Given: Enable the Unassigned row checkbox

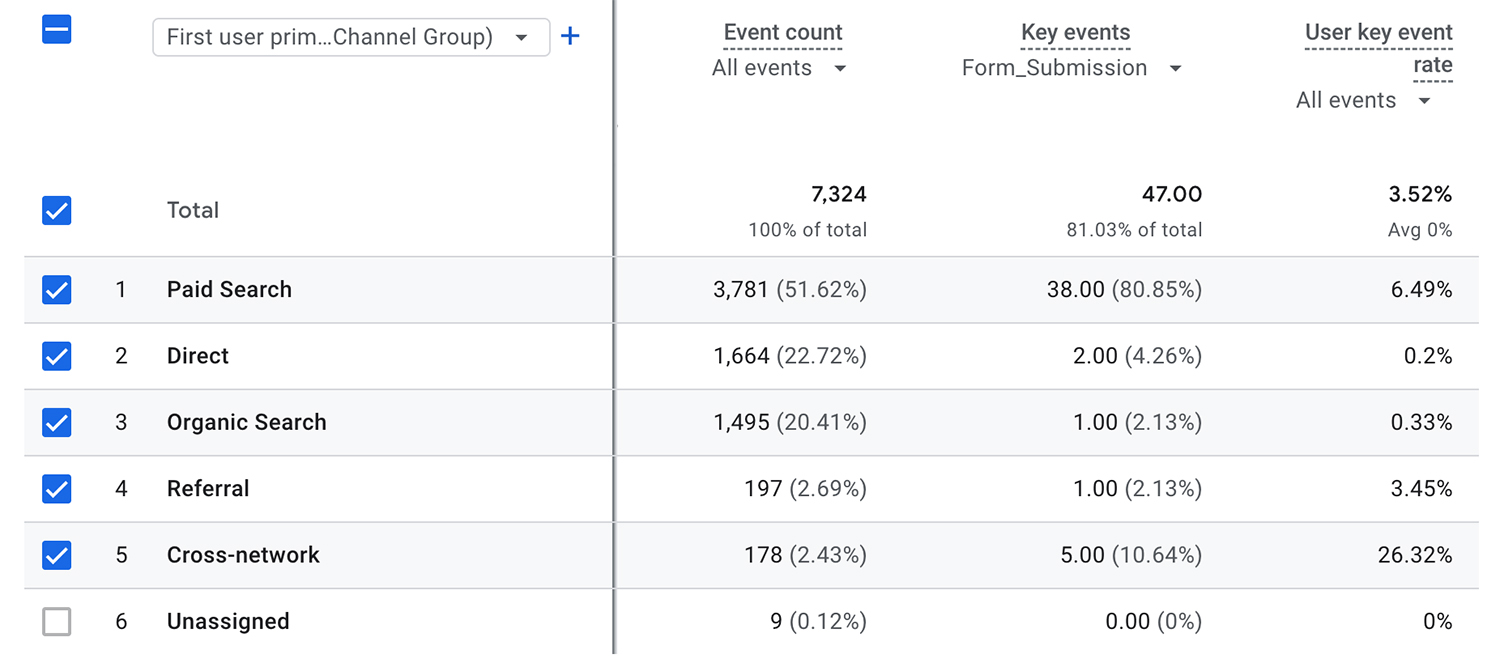Looking at the screenshot, I should [56, 621].
